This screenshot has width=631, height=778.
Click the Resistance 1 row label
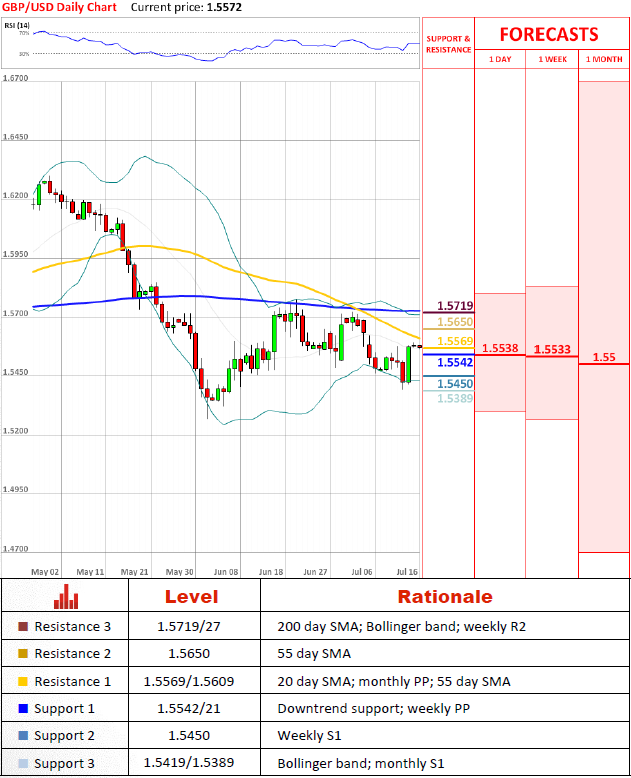click(72, 681)
